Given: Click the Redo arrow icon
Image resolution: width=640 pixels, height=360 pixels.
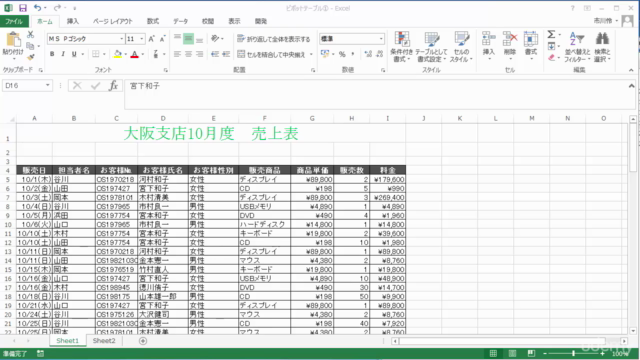Looking at the screenshot, I should (57, 8).
